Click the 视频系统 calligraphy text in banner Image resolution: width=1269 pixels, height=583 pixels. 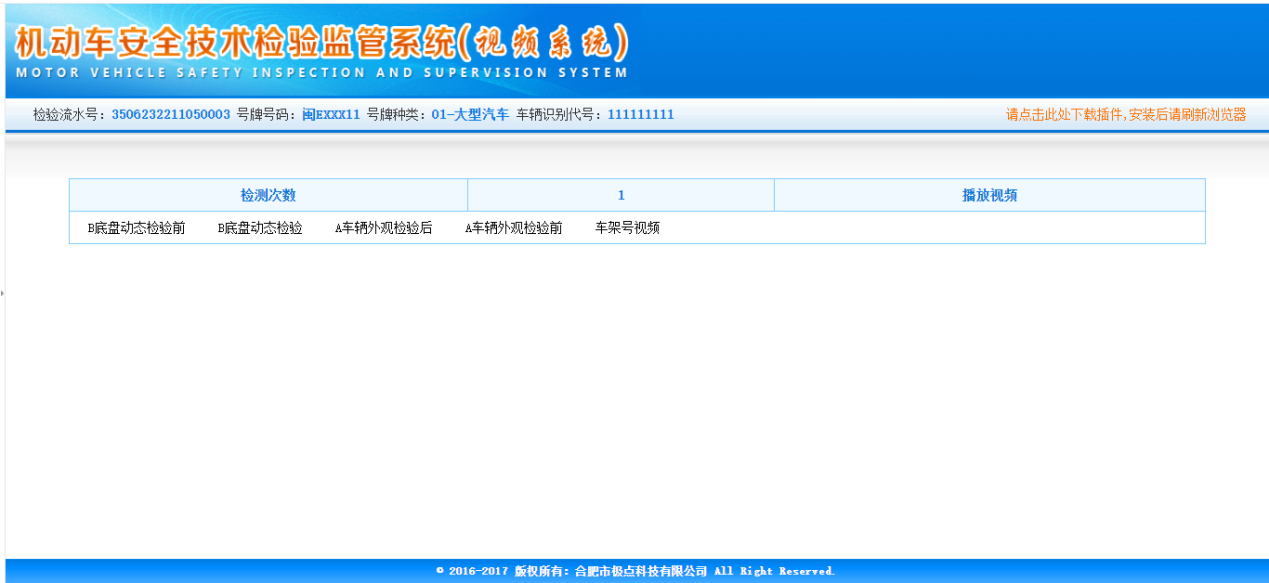(x=548, y=42)
